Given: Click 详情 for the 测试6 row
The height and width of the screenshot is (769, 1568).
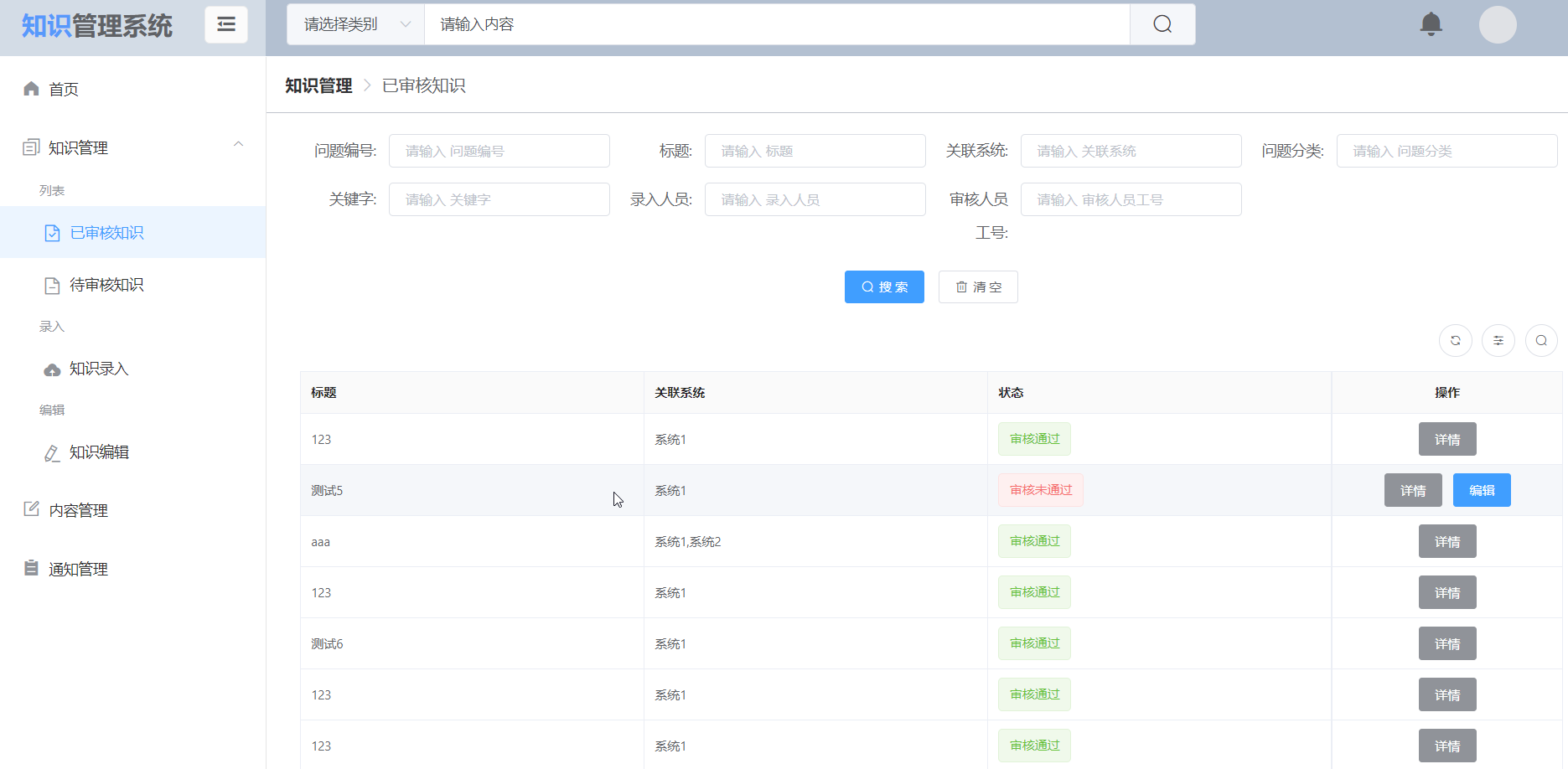Looking at the screenshot, I should coord(1447,643).
